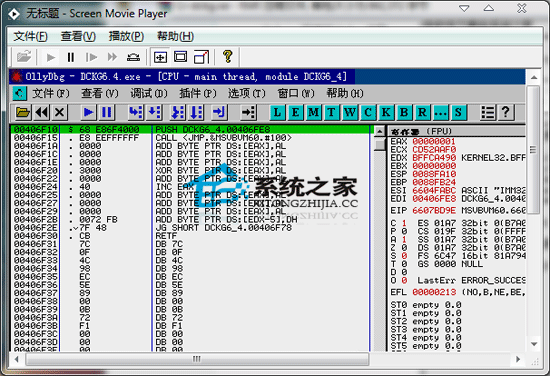Click OllyDbg step over icon
The image size is (550, 376).
pyautogui.click(x=154, y=113)
